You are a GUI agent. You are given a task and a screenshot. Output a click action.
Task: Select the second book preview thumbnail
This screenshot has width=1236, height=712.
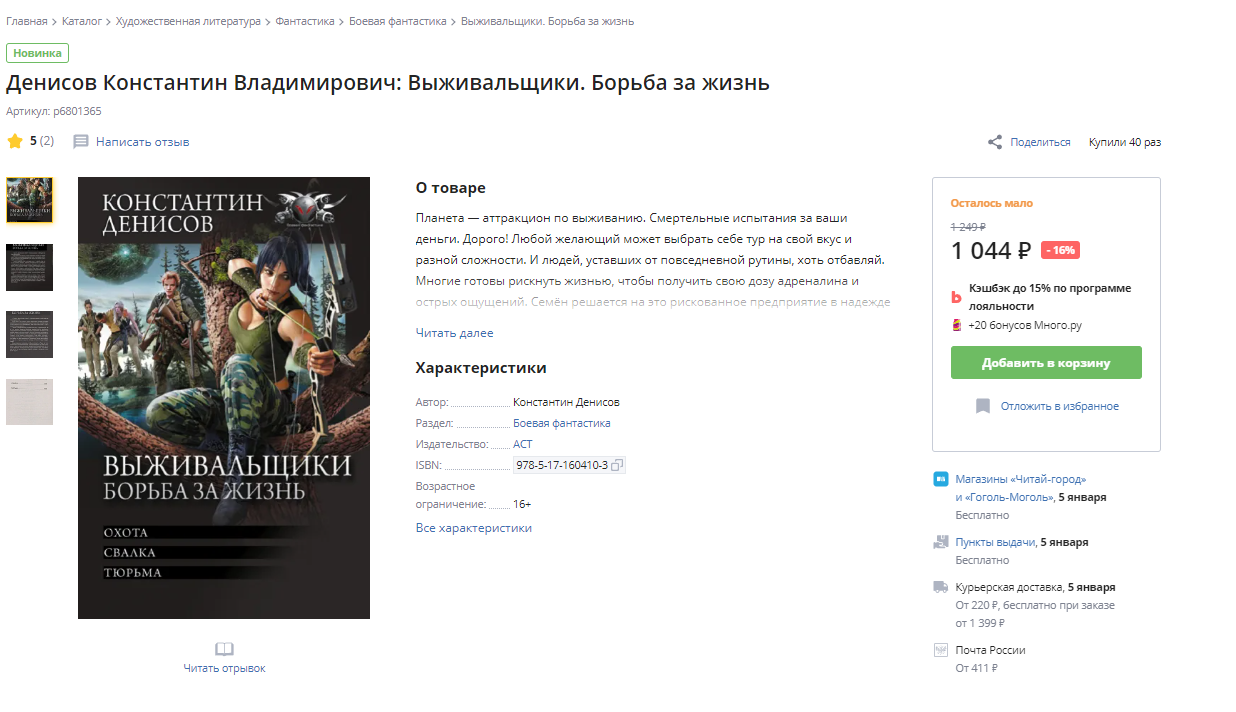29,268
